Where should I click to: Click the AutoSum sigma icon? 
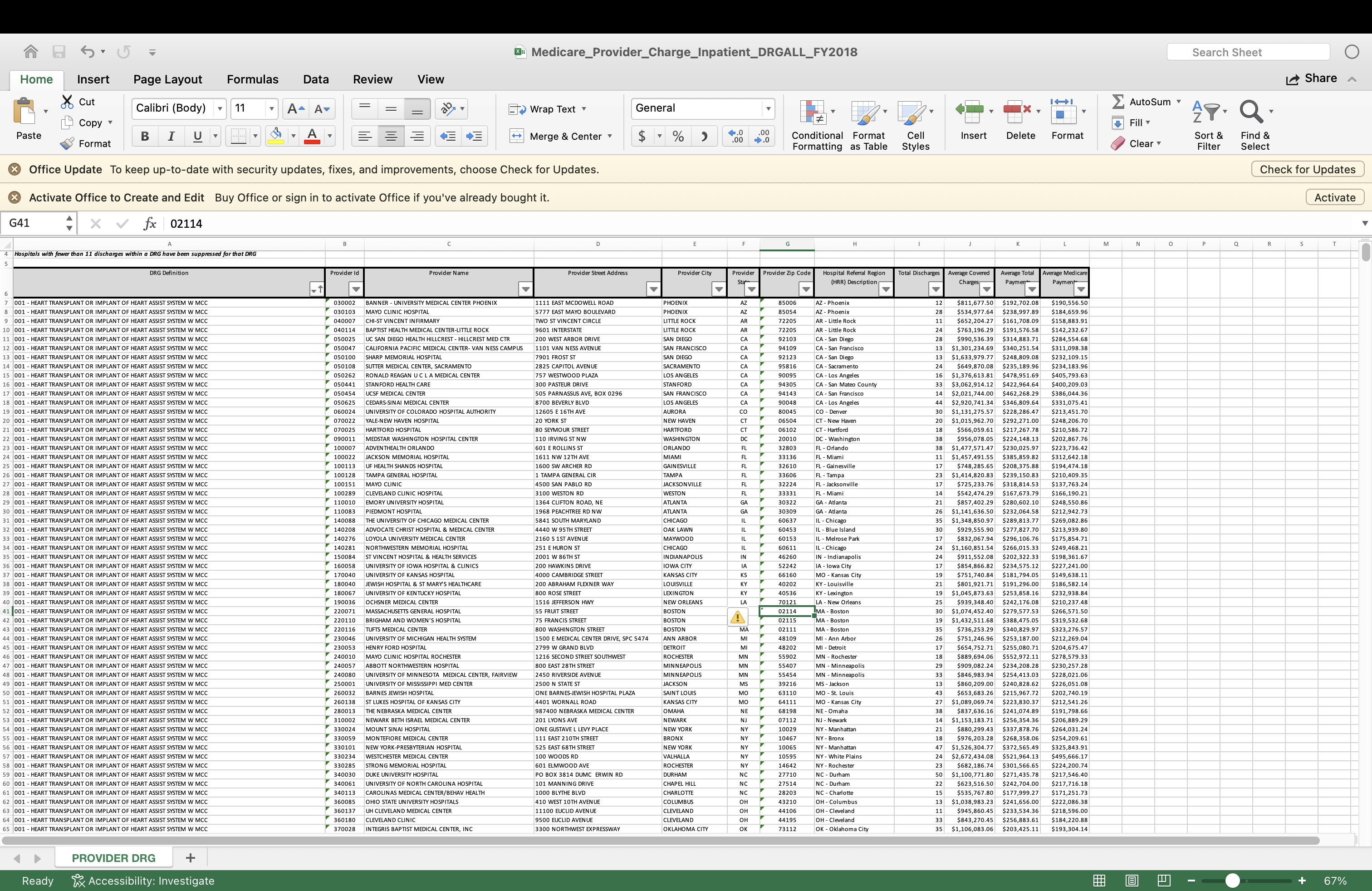[x=1118, y=102]
